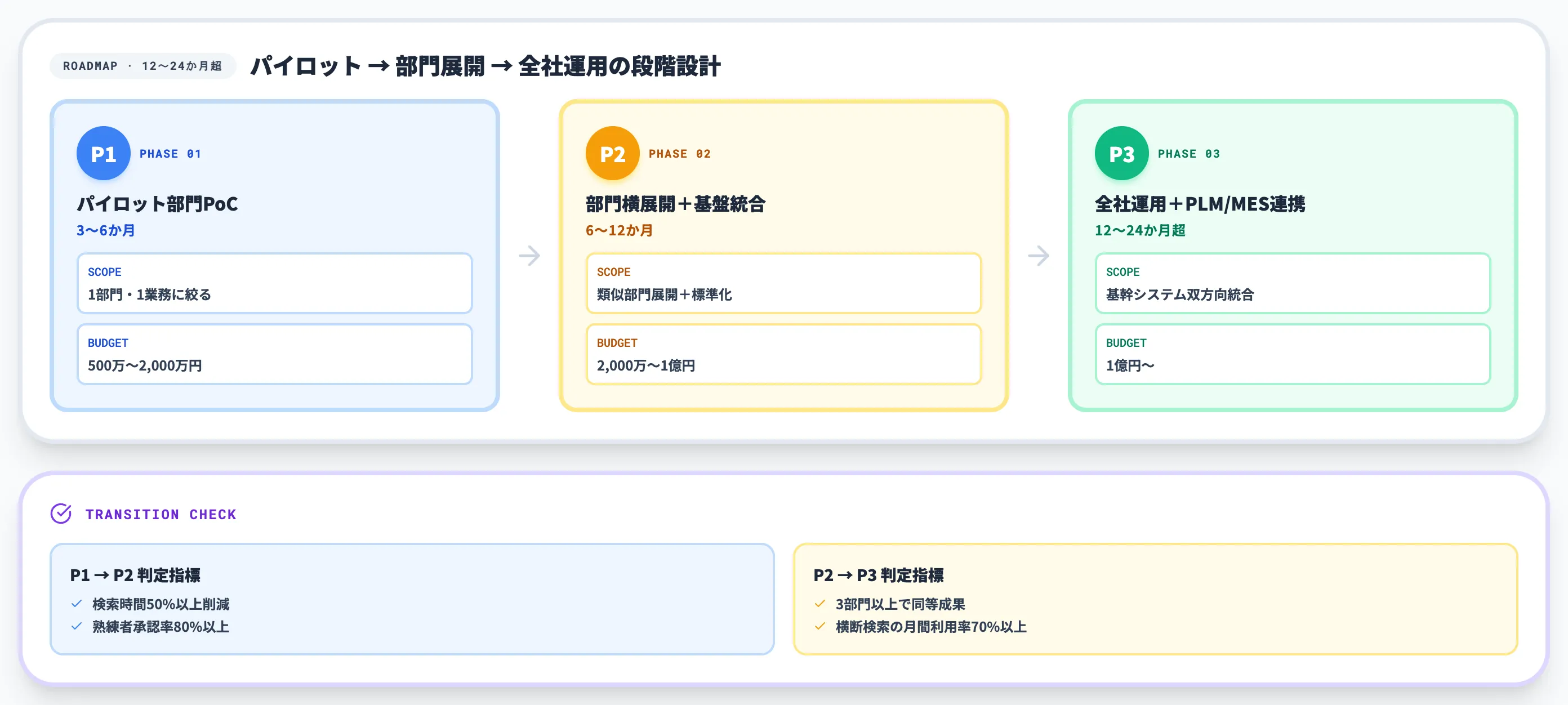The image size is (1568, 705).
Task: Select the text 3部門以上で同等成果
Action: click(900, 604)
